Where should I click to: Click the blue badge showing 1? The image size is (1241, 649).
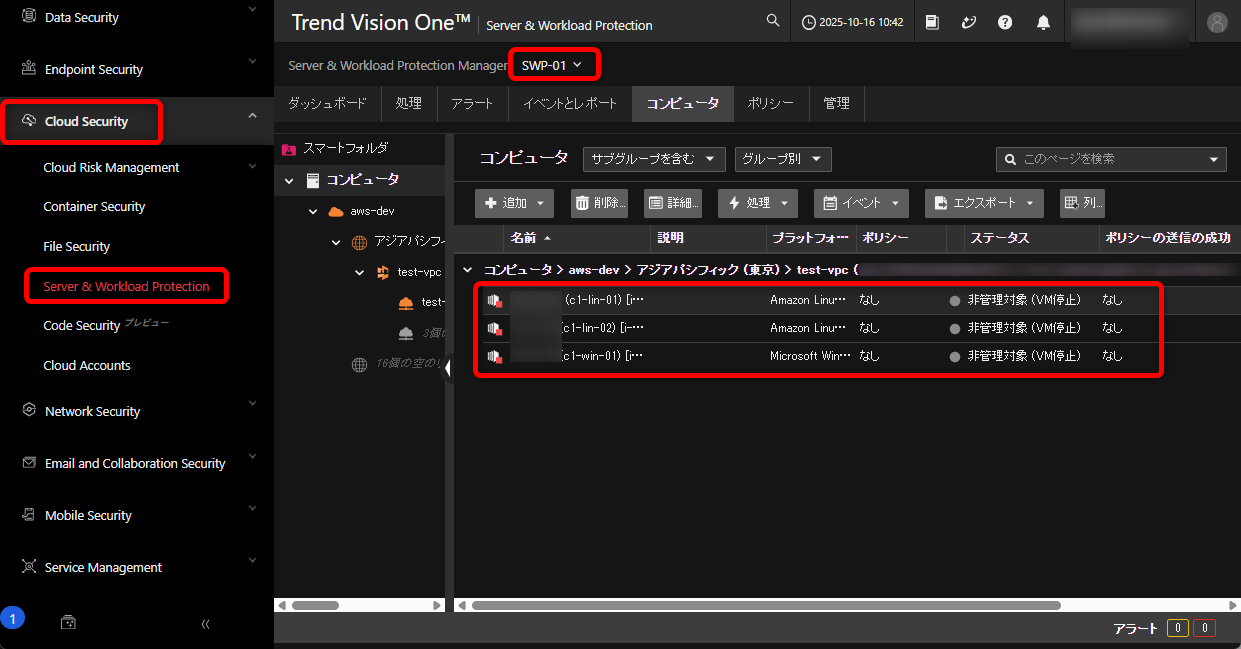[12, 619]
